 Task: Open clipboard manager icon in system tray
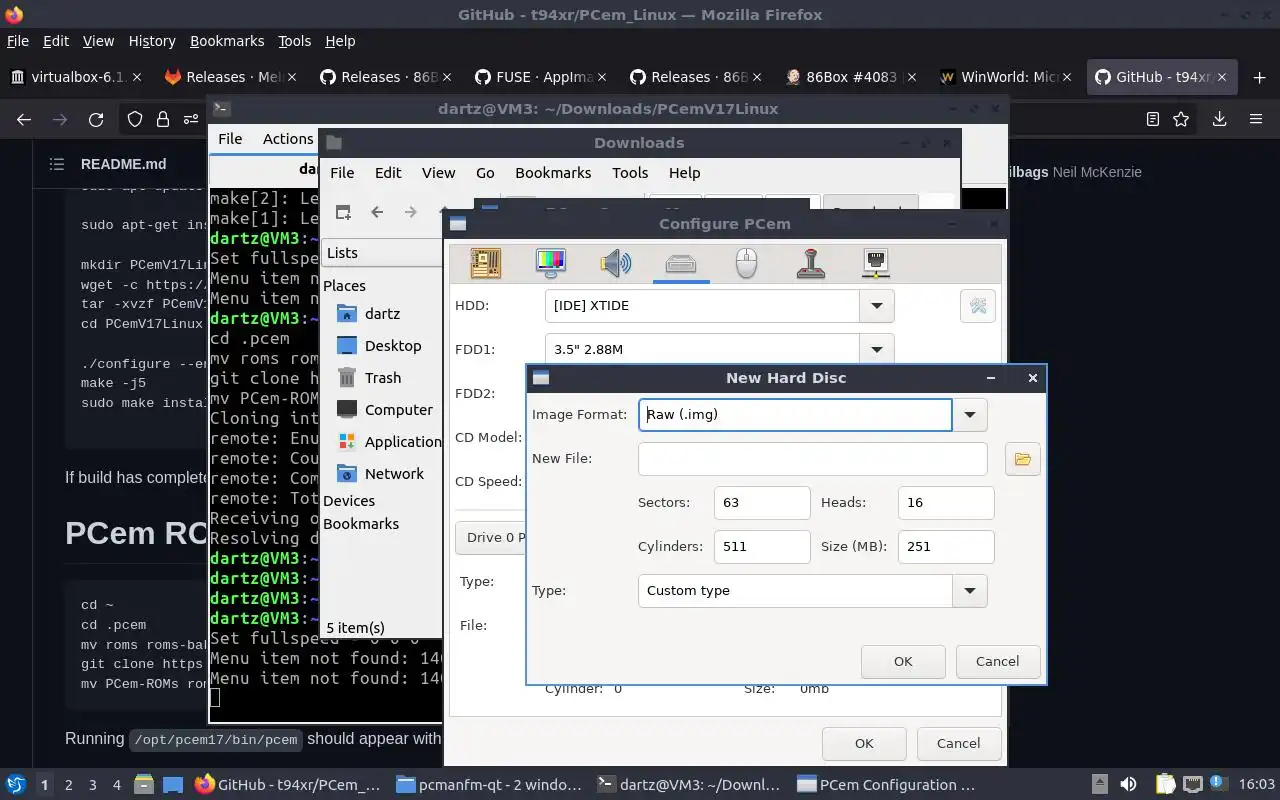tap(1165, 785)
